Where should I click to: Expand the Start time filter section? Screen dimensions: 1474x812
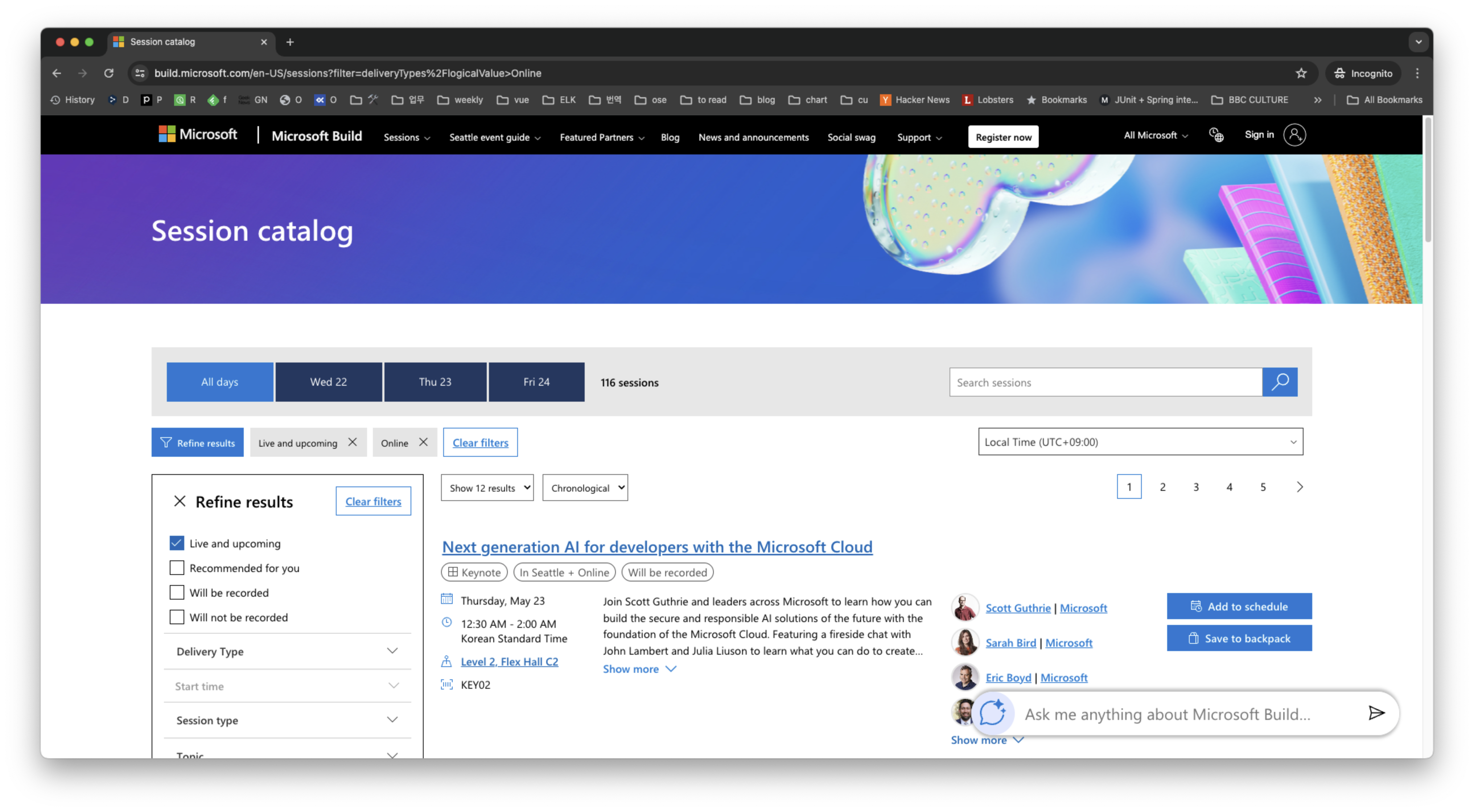(287, 685)
